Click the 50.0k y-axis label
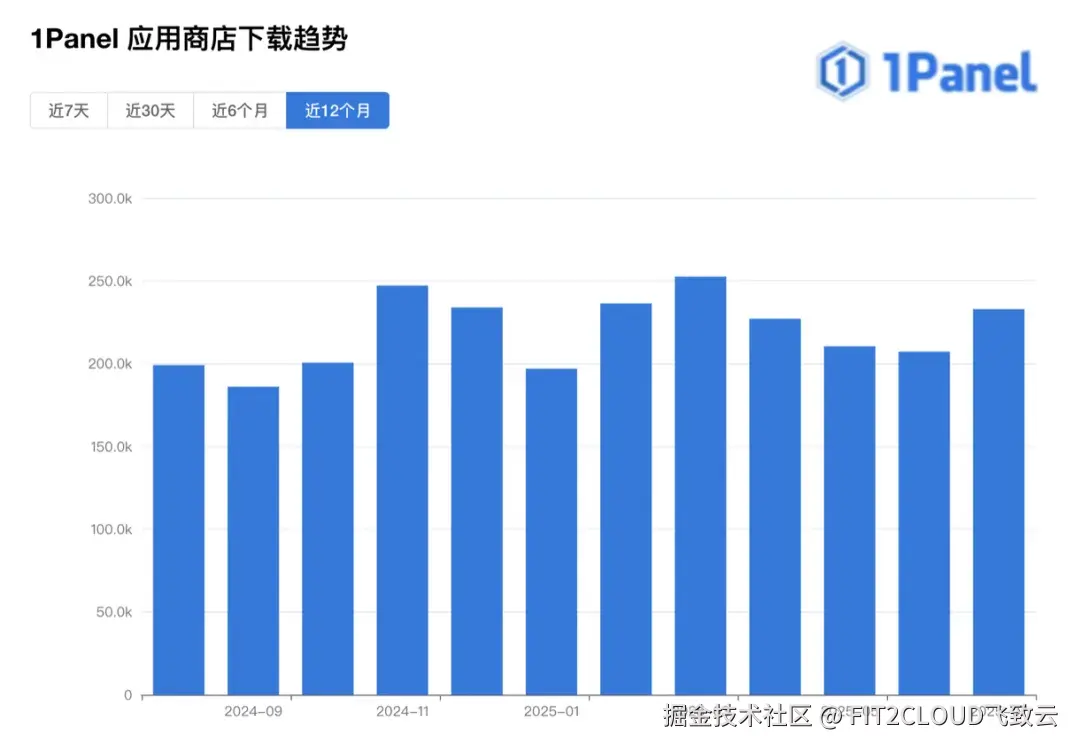 click(114, 612)
